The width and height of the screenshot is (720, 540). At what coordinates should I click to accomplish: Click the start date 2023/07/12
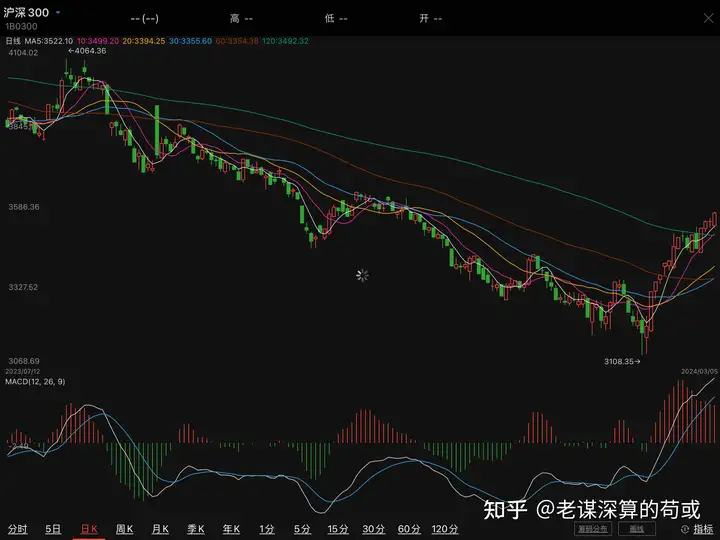point(22,371)
